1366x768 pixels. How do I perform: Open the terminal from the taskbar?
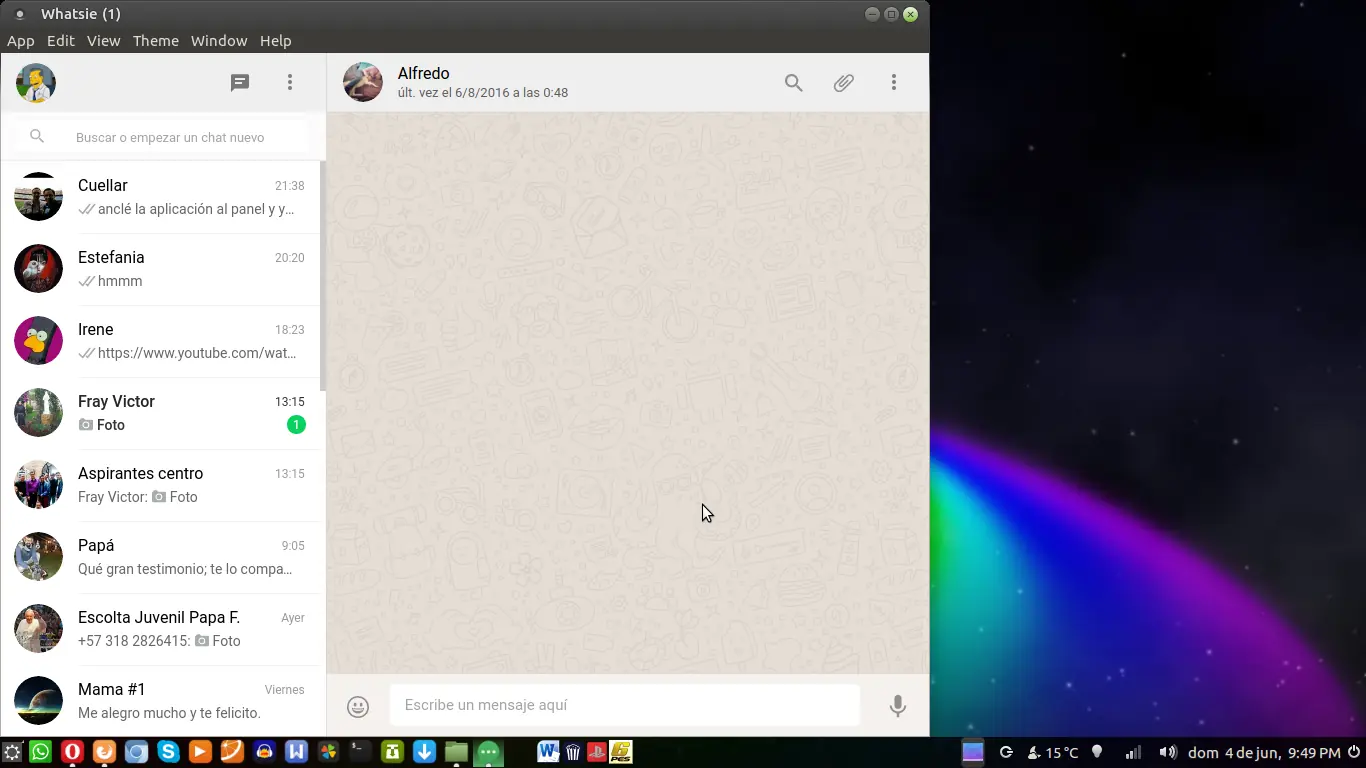[x=360, y=752]
